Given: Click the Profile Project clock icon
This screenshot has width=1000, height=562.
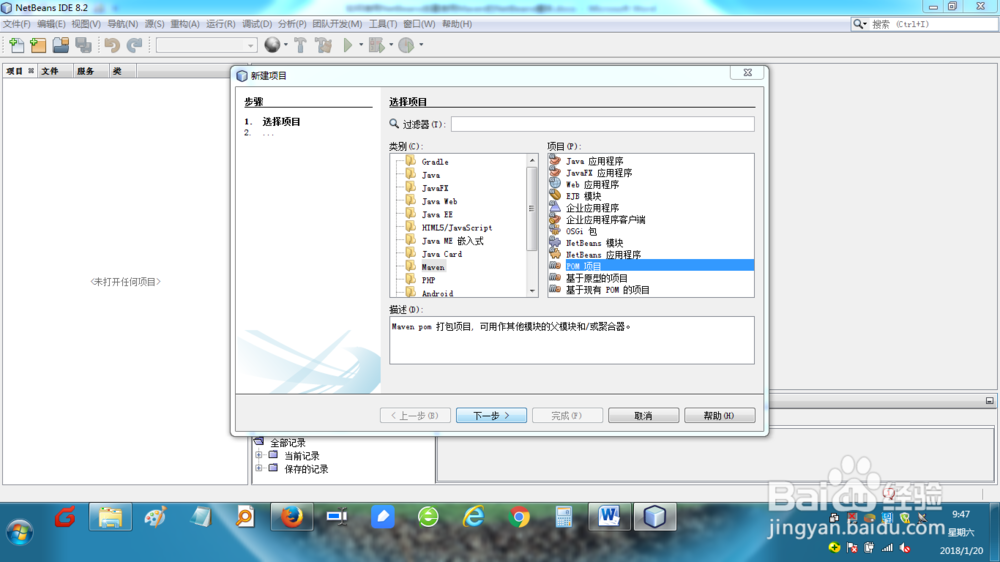Looking at the screenshot, I should pos(406,45).
